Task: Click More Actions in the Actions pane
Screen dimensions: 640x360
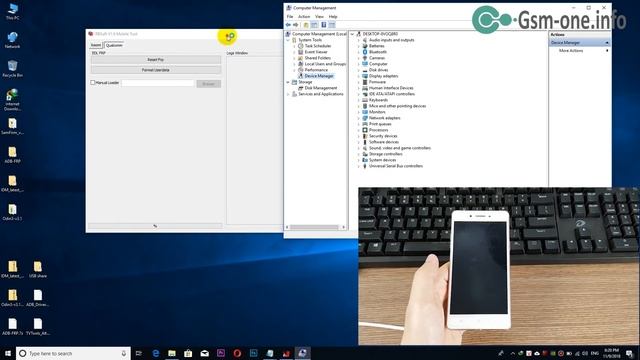Action: 571,51
